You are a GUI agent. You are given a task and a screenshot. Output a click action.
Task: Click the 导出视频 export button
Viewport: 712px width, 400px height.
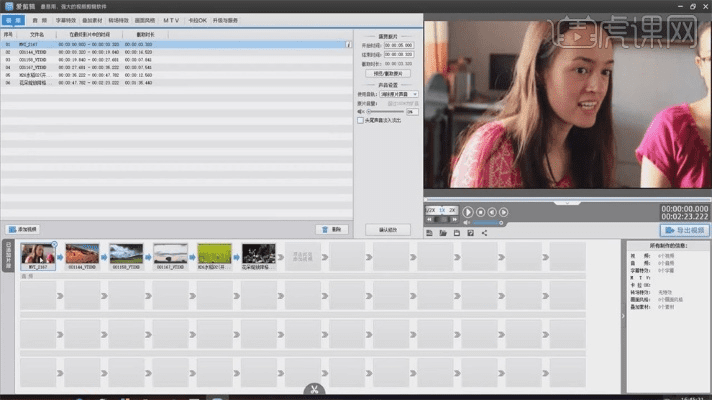685,231
